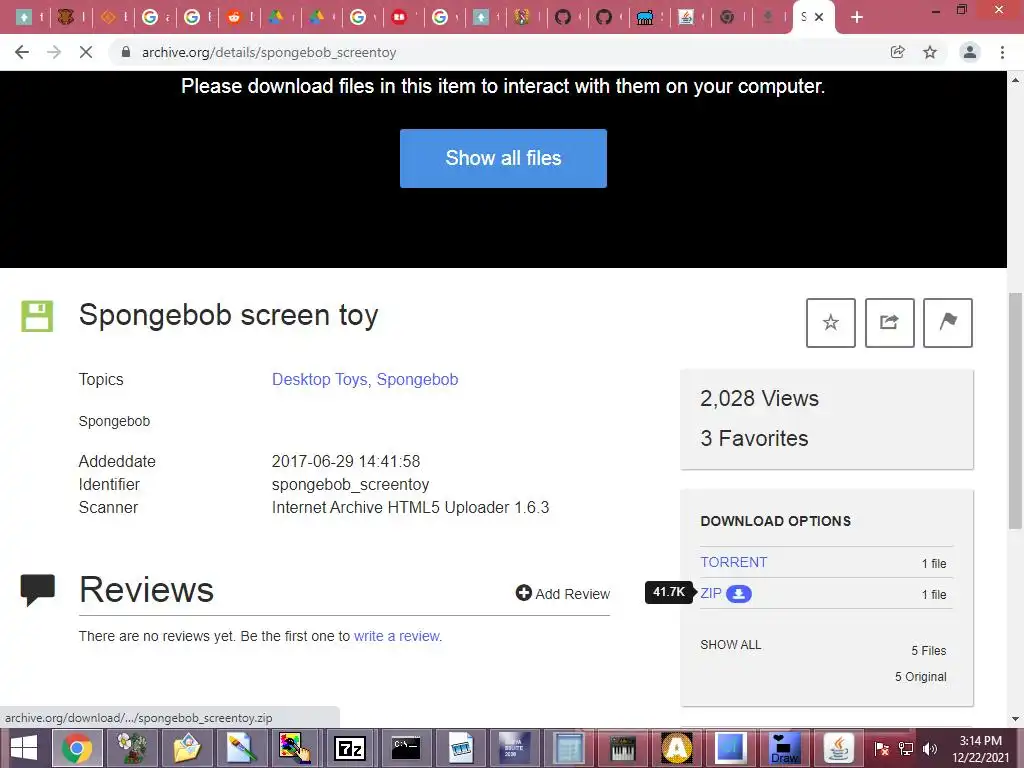This screenshot has height=768, width=1024.
Task: Open Chrome's three-dot menu
Action: click(1002, 52)
